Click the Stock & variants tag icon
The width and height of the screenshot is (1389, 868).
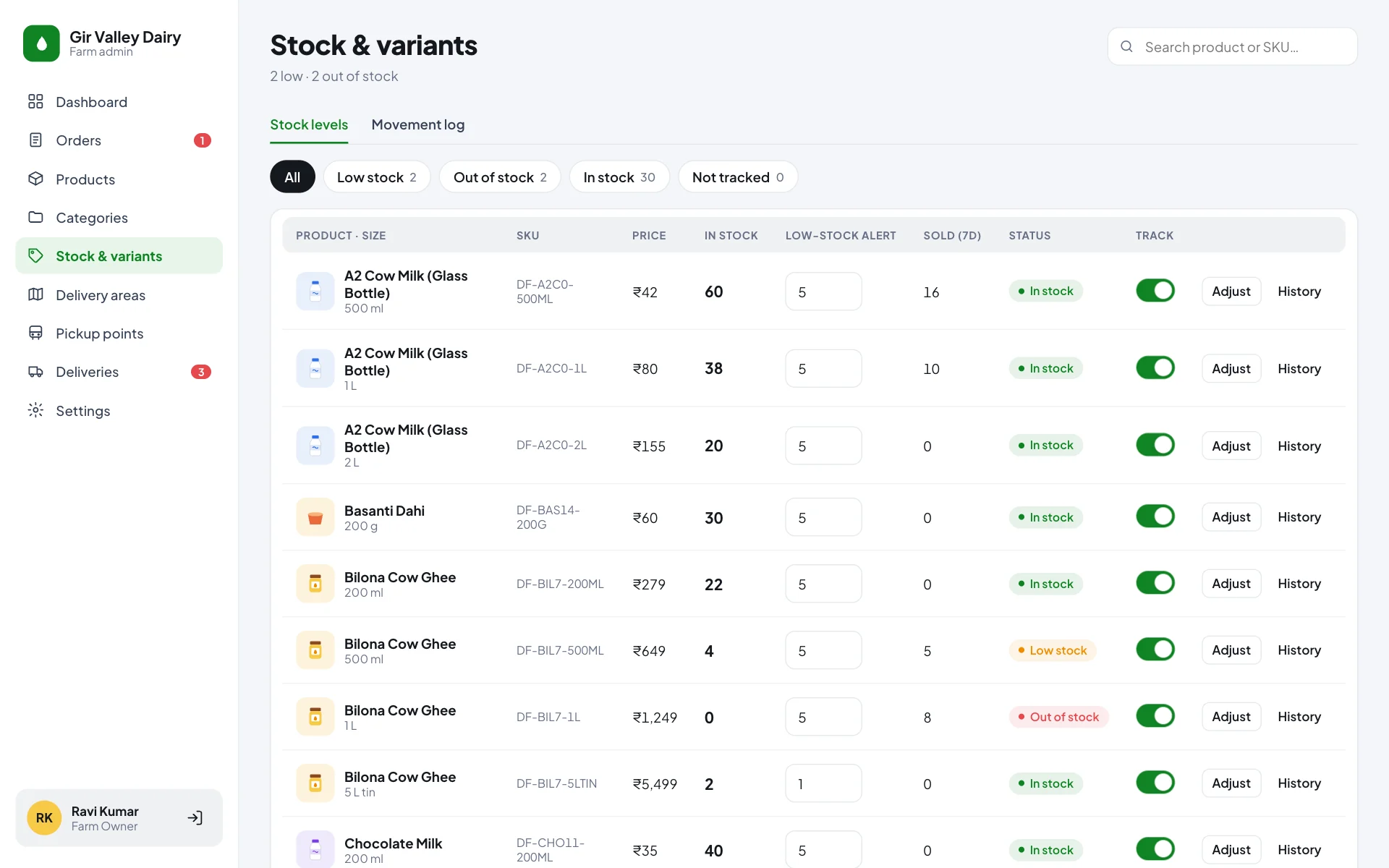point(35,255)
